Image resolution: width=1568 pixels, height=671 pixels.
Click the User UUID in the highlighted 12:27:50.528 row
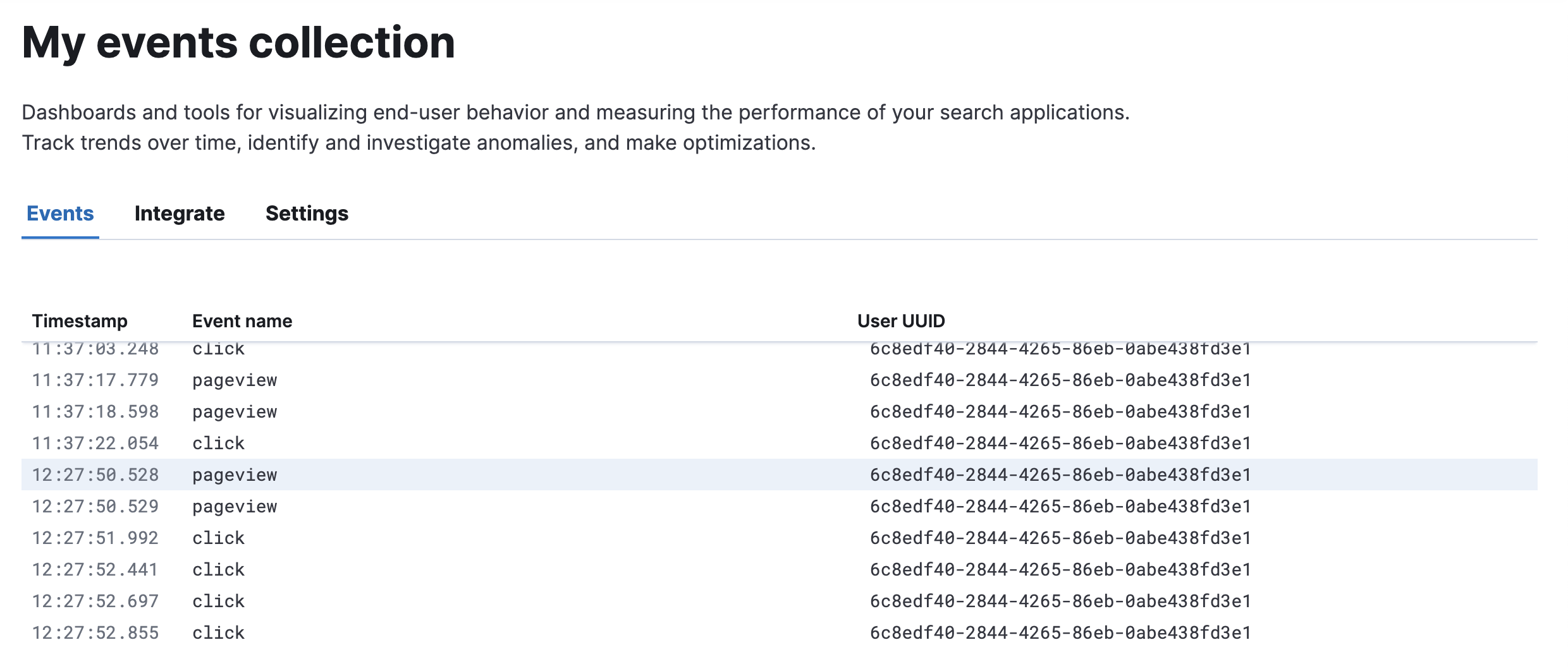tap(1060, 475)
